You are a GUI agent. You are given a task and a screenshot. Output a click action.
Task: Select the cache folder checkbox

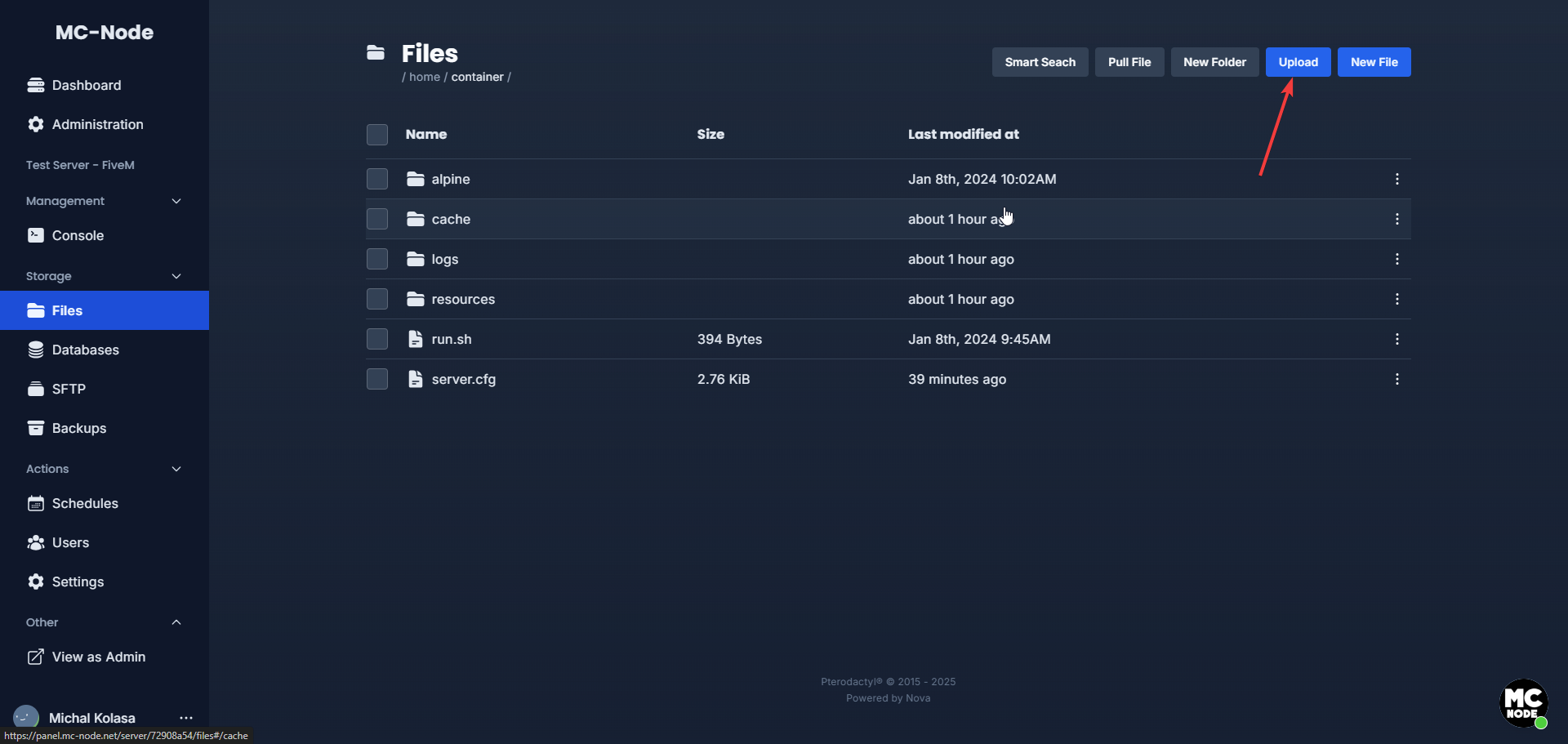point(377,219)
